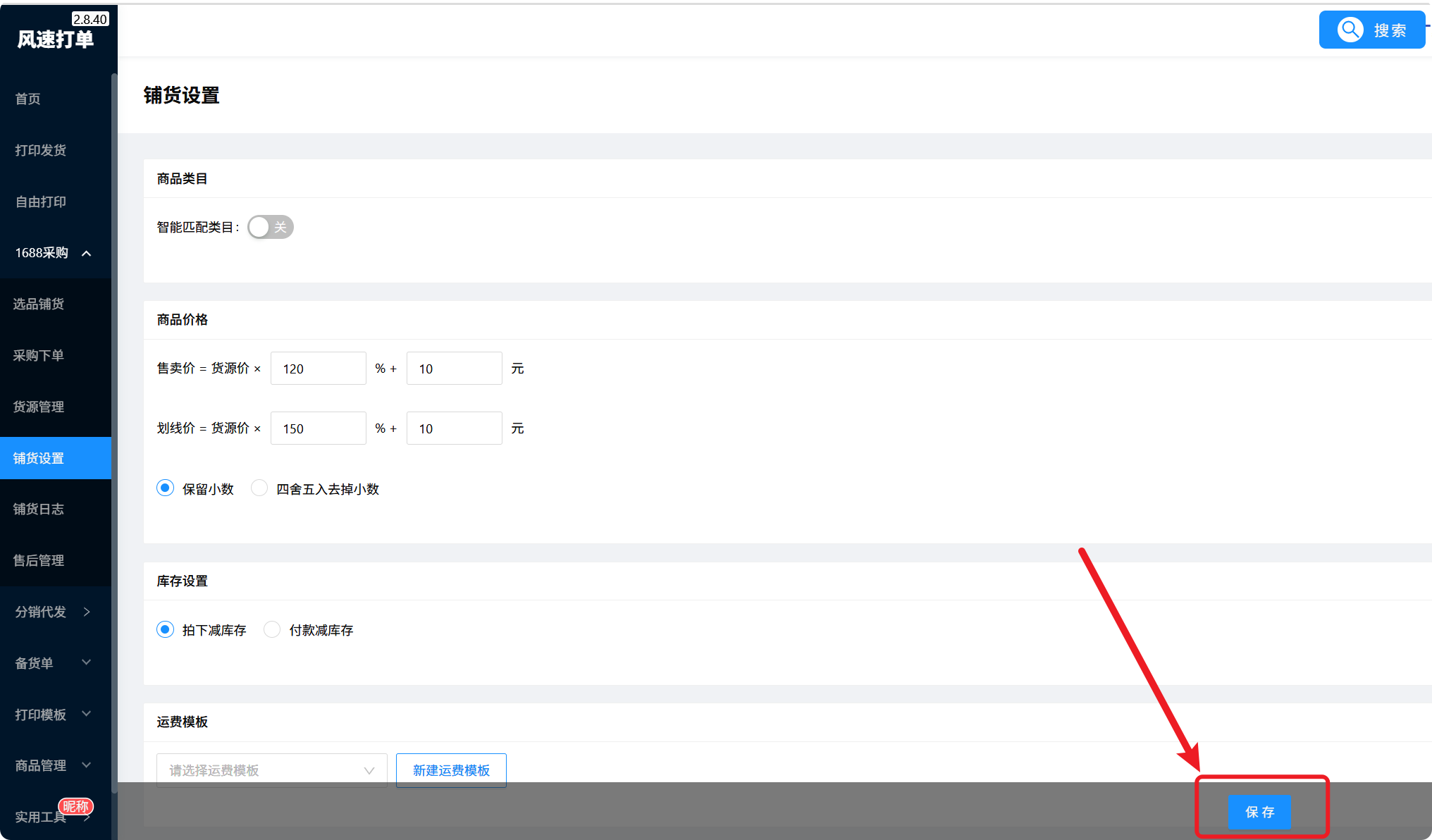1432x840 pixels.
Task: Expand the 备货单 menu
Action: (x=56, y=663)
